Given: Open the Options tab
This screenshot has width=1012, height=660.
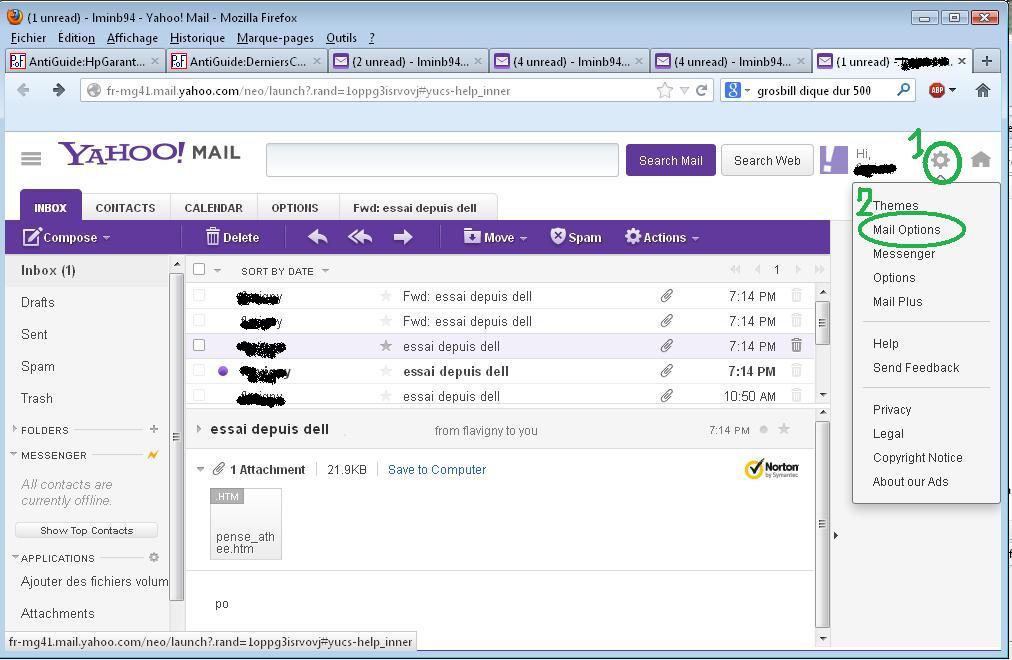Looking at the screenshot, I should (295, 208).
